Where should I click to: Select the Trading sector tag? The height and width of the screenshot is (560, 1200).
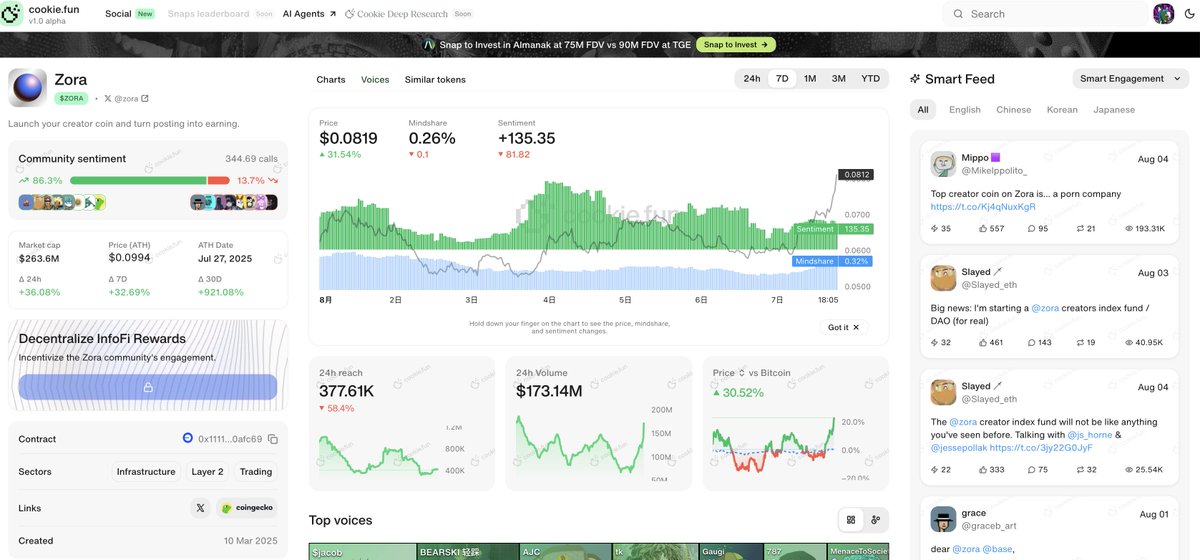256,472
